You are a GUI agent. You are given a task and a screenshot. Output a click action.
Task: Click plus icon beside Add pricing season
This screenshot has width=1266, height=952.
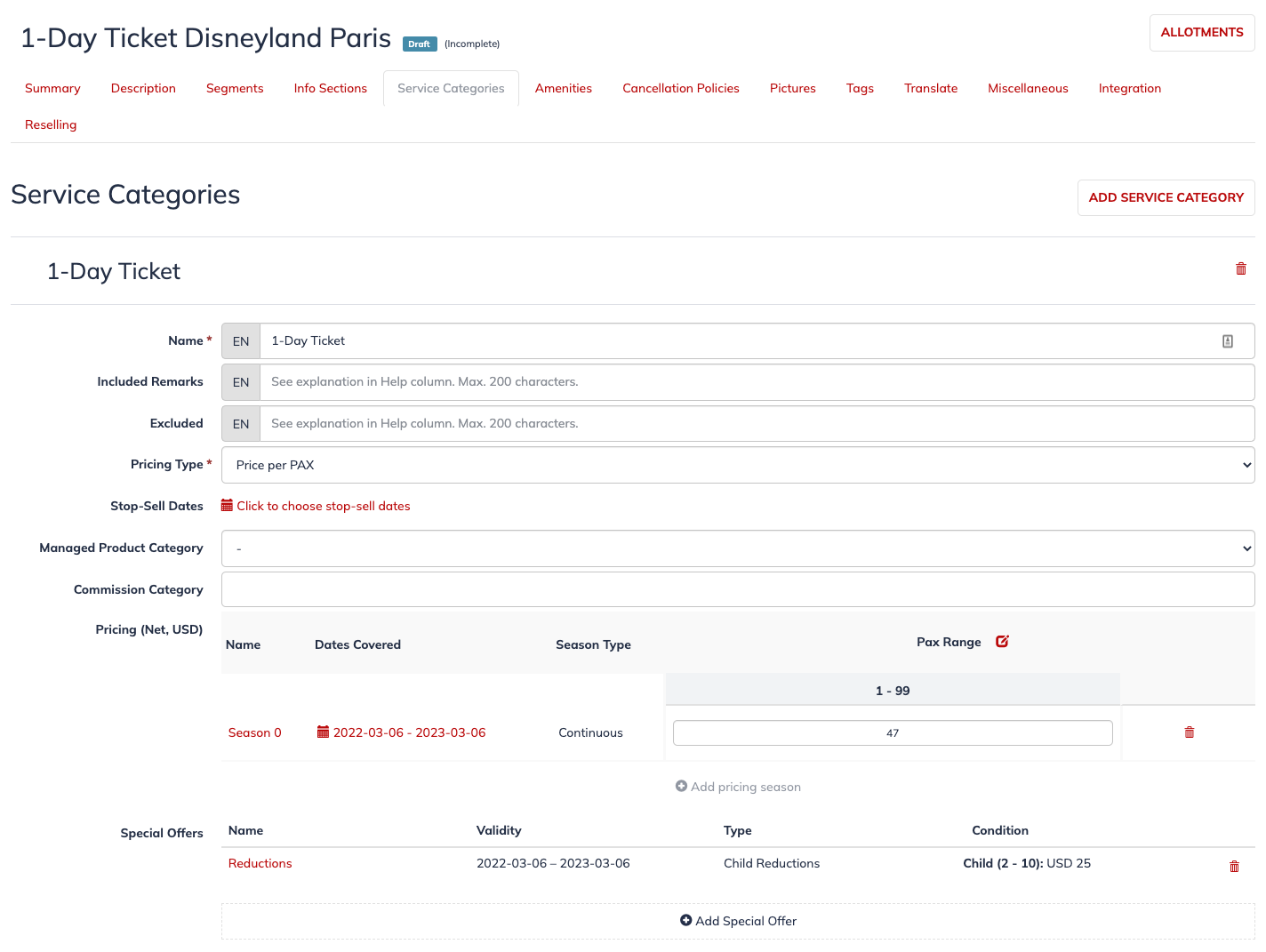(681, 786)
